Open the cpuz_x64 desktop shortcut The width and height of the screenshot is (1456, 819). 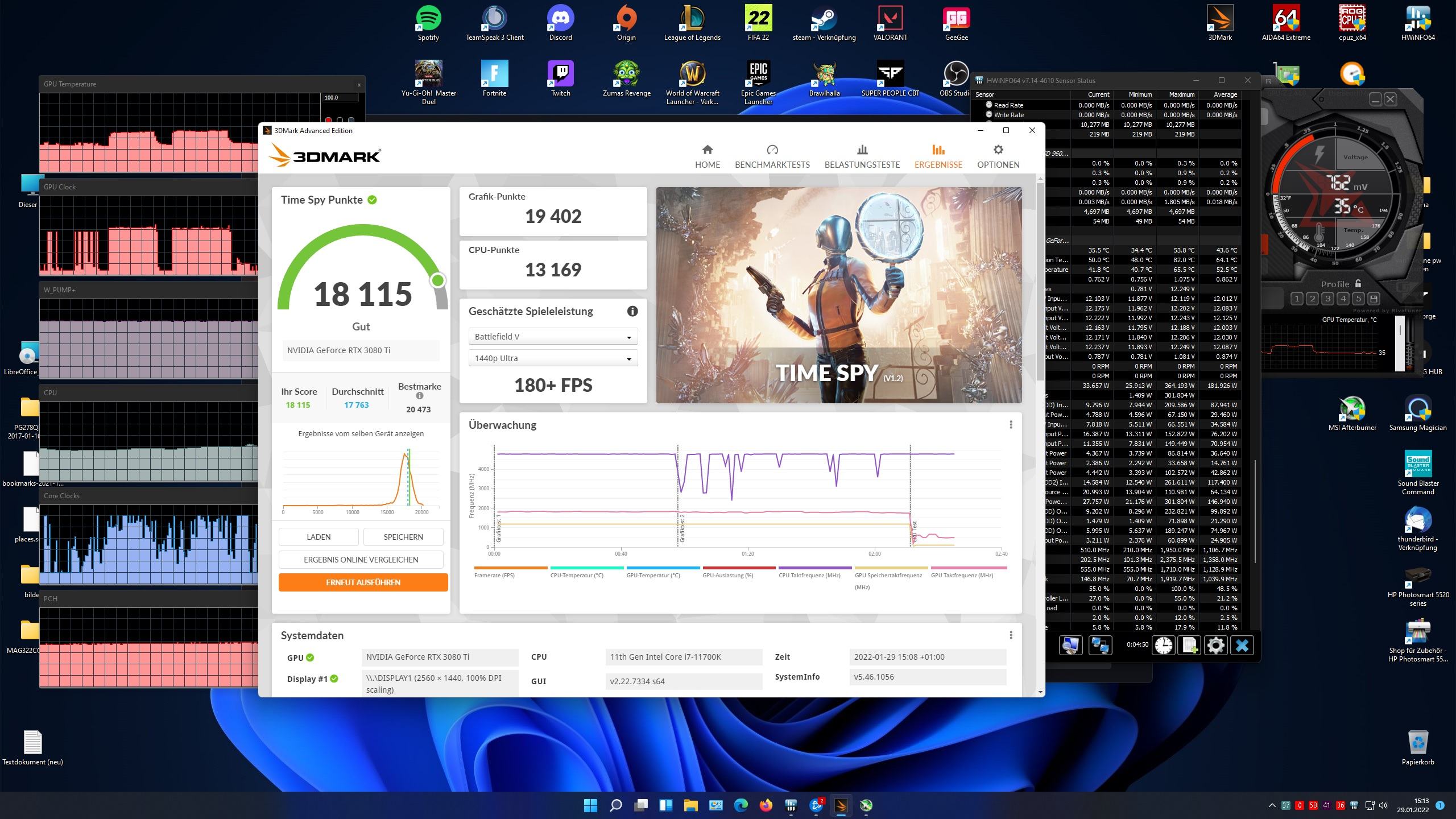pyautogui.click(x=1352, y=23)
